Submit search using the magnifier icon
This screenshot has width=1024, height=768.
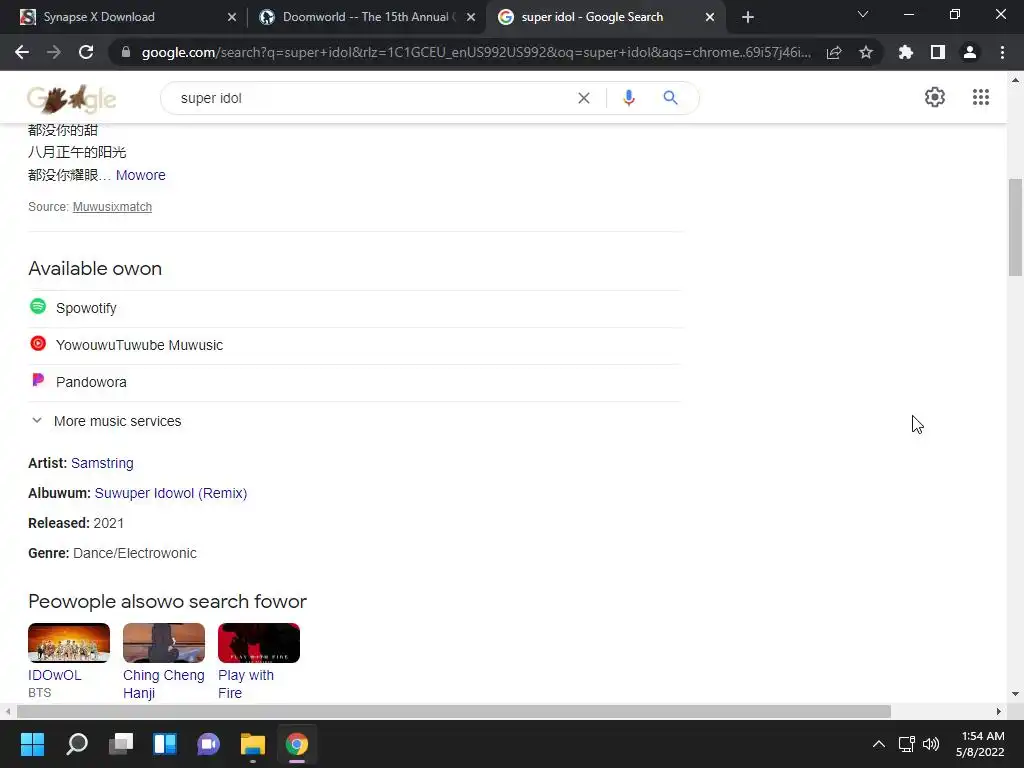(x=670, y=98)
